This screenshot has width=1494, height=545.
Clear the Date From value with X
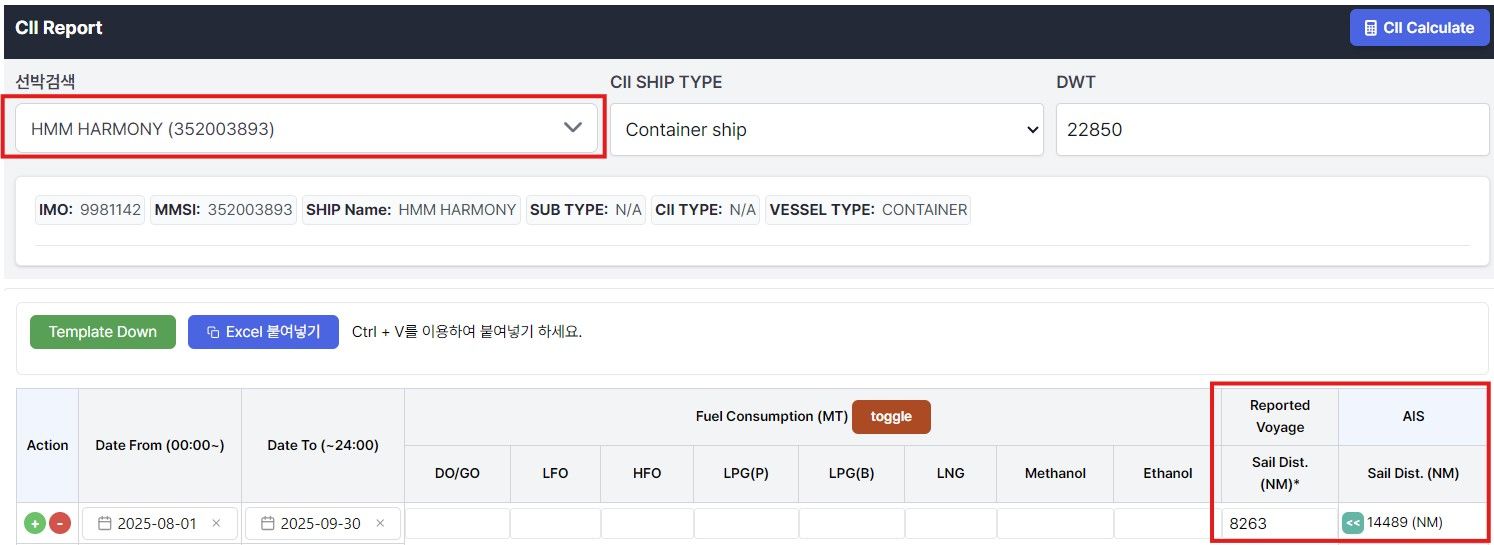tap(216, 523)
